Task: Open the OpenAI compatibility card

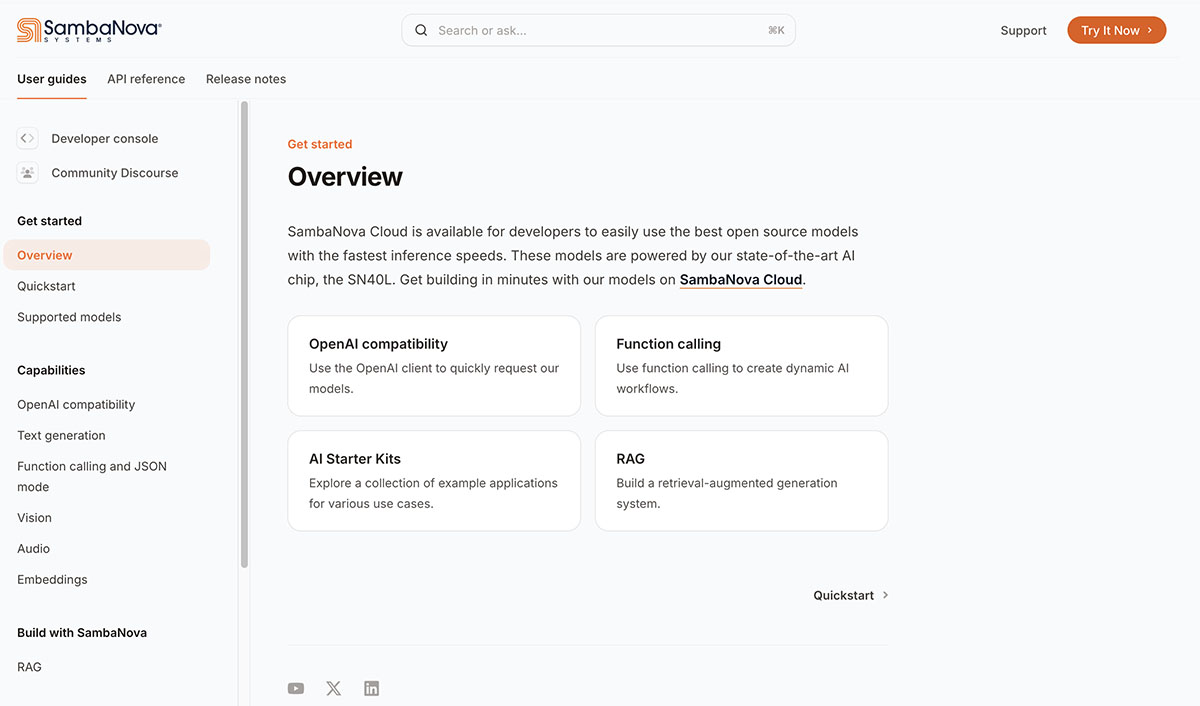Action: [434, 366]
